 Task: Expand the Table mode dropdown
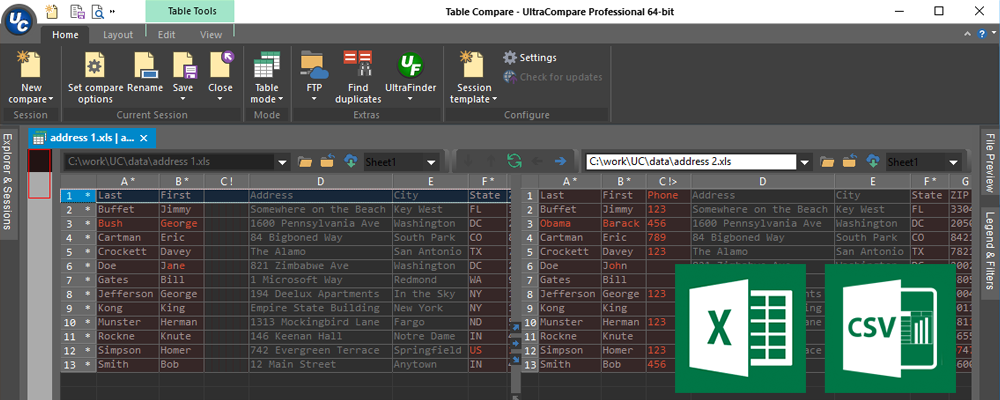coord(265,100)
